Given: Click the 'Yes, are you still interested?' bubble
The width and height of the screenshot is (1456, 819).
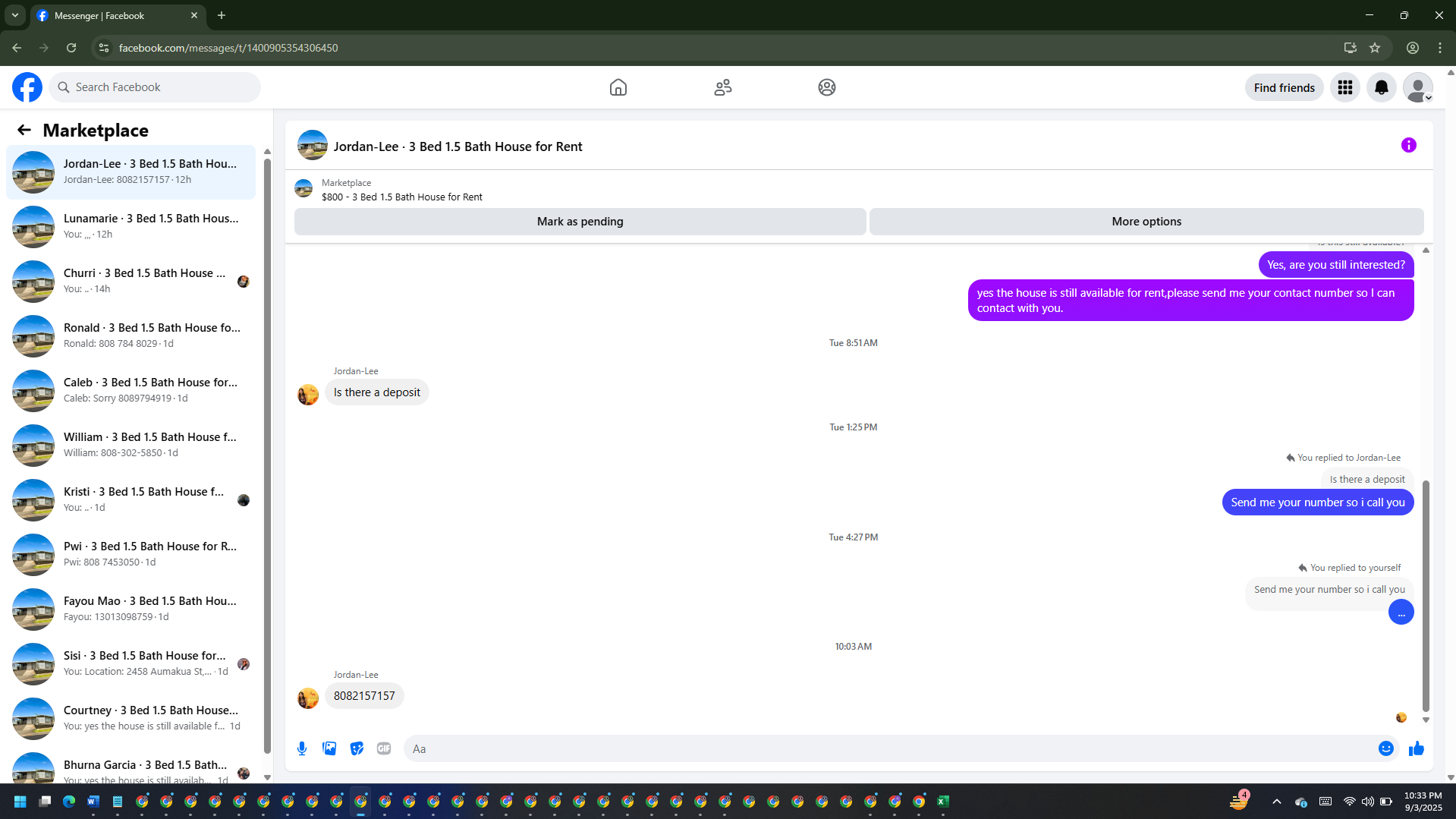Looking at the screenshot, I should tap(1336, 265).
